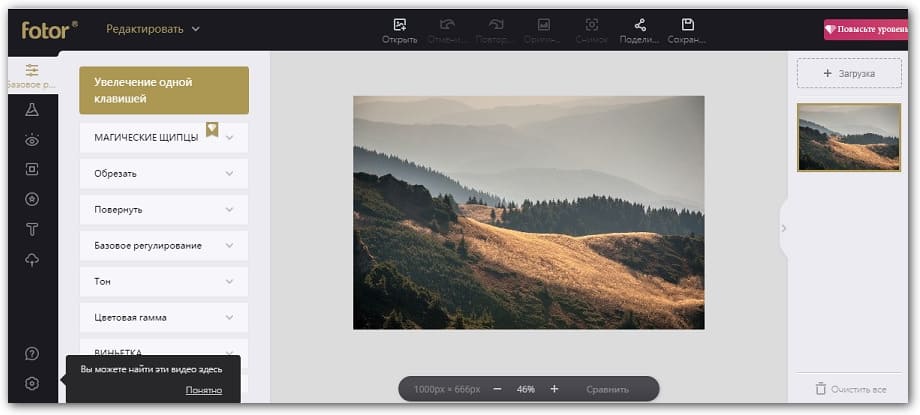Expand the Повернуть (Rotate) section
Screen dimensions: 920x415
coord(163,210)
